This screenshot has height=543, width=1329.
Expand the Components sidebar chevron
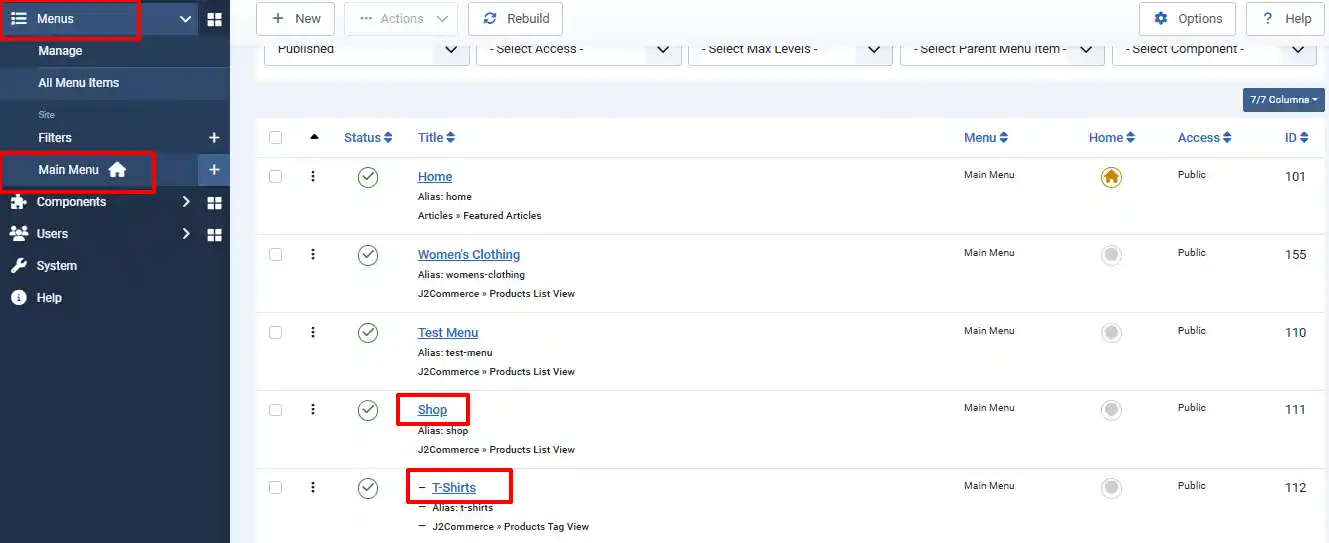[186, 202]
